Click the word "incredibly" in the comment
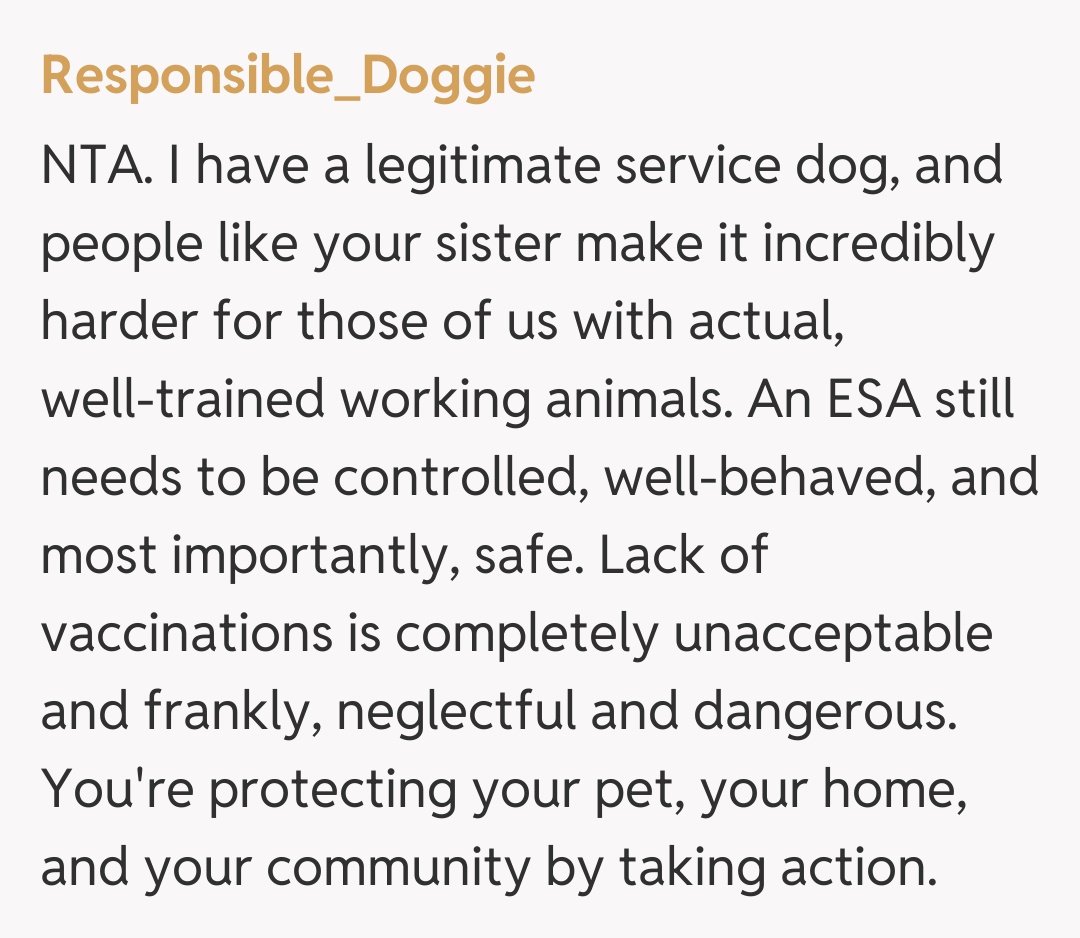This screenshot has height=938, width=1080. pyautogui.click(x=878, y=243)
